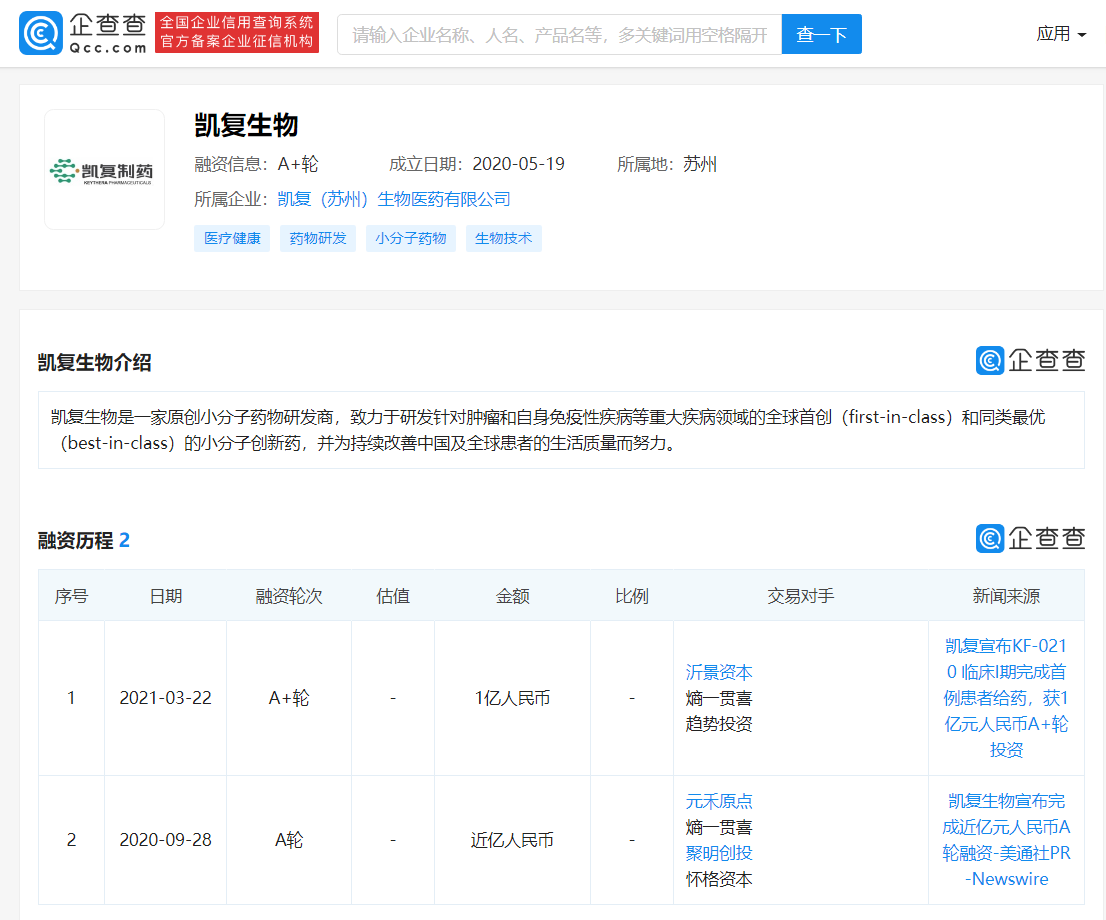1106x920 pixels.
Task: Click the red official credit agency banner
Action: [237, 32]
